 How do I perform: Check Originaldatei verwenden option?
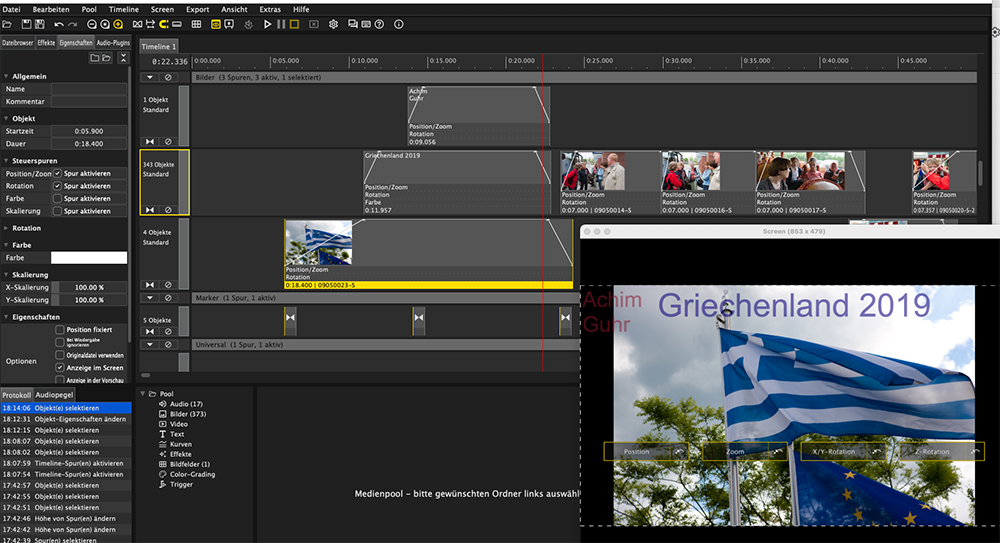click(60, 355)
